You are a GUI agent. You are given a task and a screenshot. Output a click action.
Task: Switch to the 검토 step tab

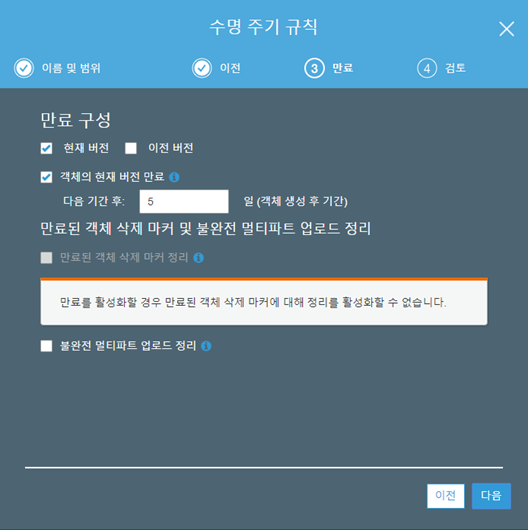pyautogui.click(x=455, y=68)
